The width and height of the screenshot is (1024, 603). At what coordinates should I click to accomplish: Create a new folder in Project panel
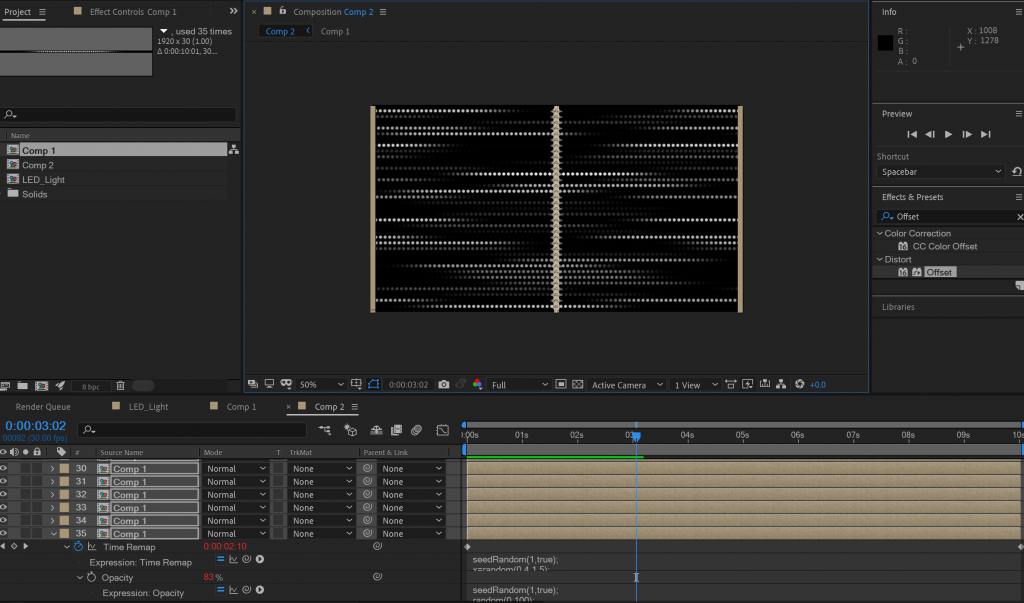coord(24,385)
